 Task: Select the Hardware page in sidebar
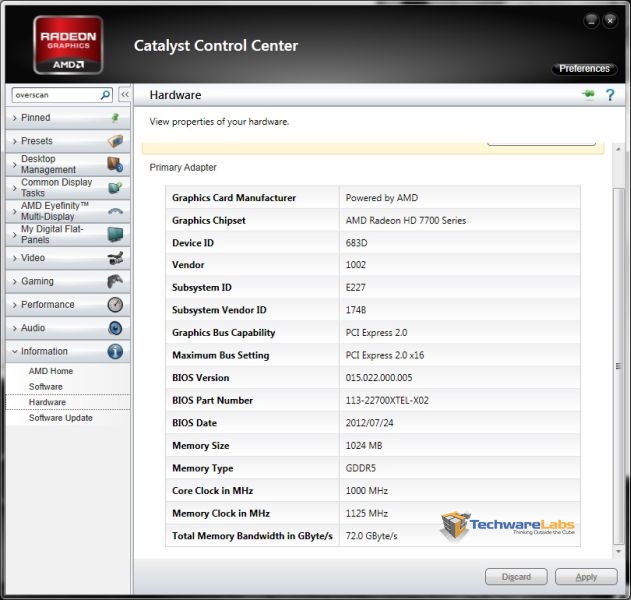[x=68, y=402]
